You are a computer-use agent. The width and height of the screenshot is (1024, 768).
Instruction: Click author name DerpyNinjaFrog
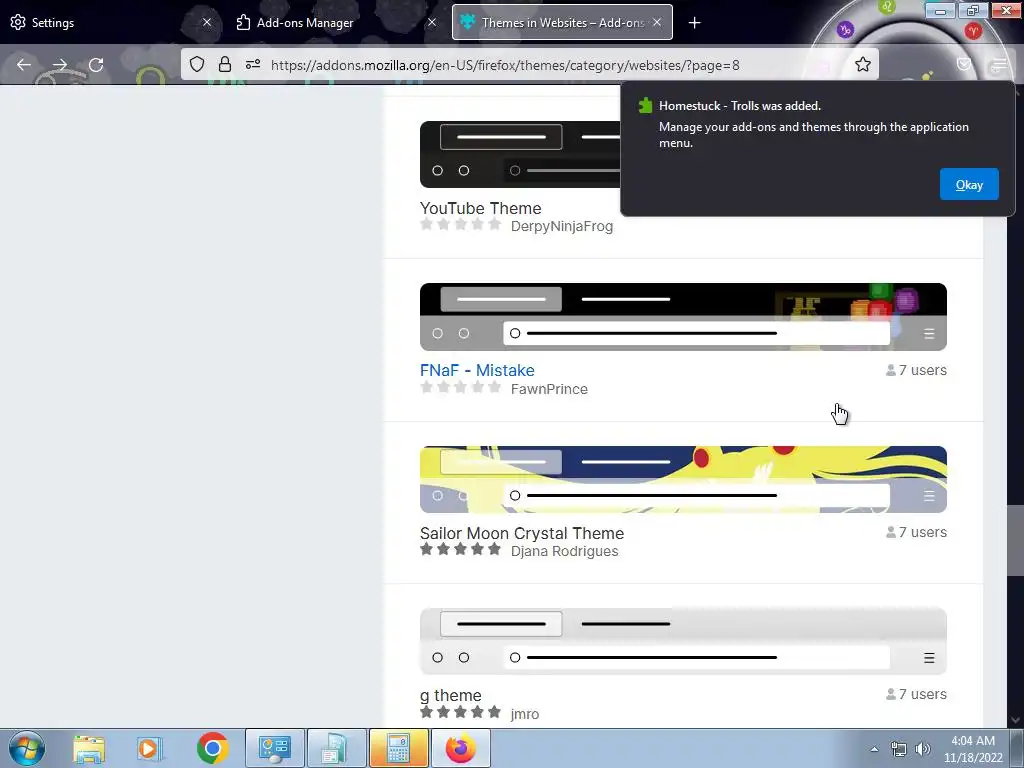coord(562,227)
